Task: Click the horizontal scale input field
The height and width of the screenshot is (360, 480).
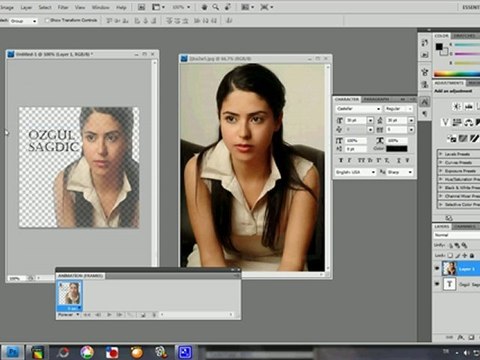Action: [397, 141]
